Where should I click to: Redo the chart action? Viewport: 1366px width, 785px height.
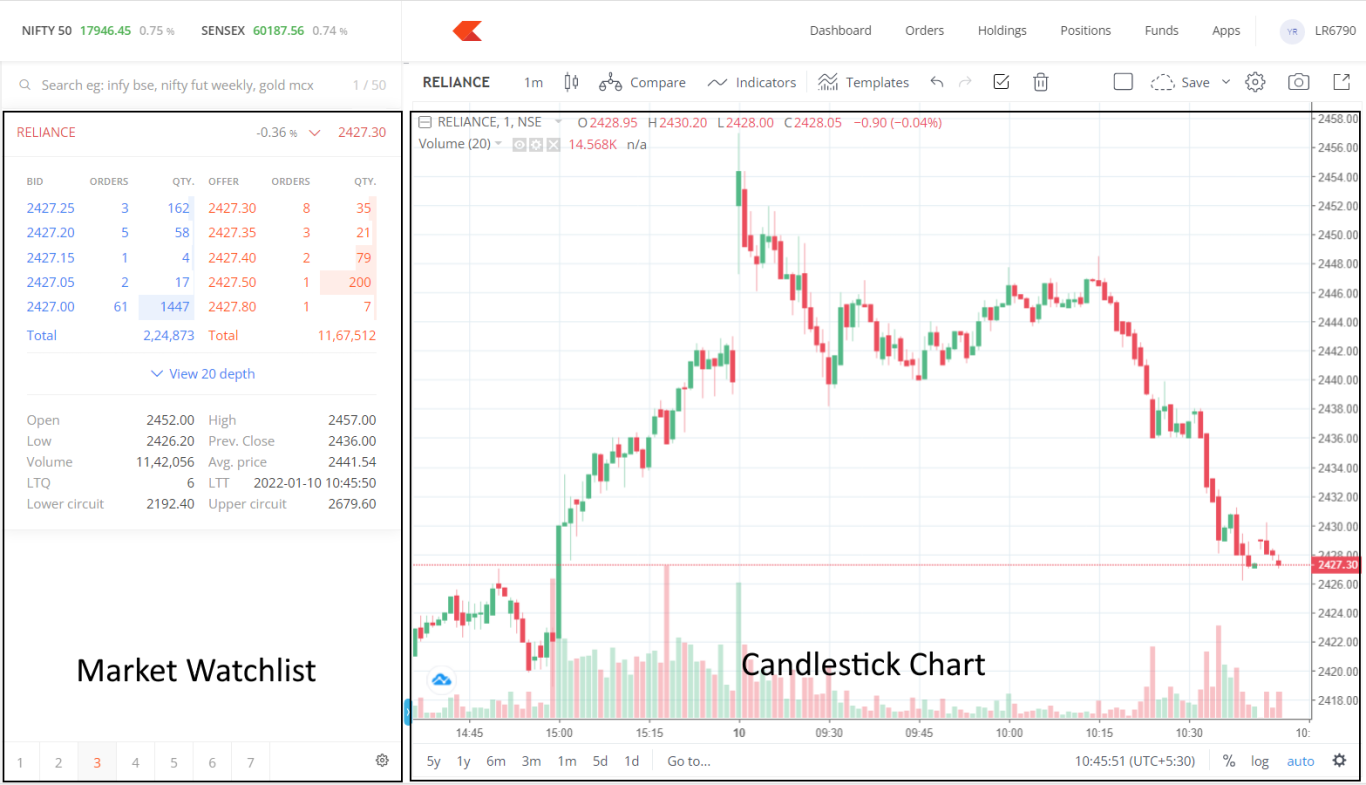pos(965,82)
